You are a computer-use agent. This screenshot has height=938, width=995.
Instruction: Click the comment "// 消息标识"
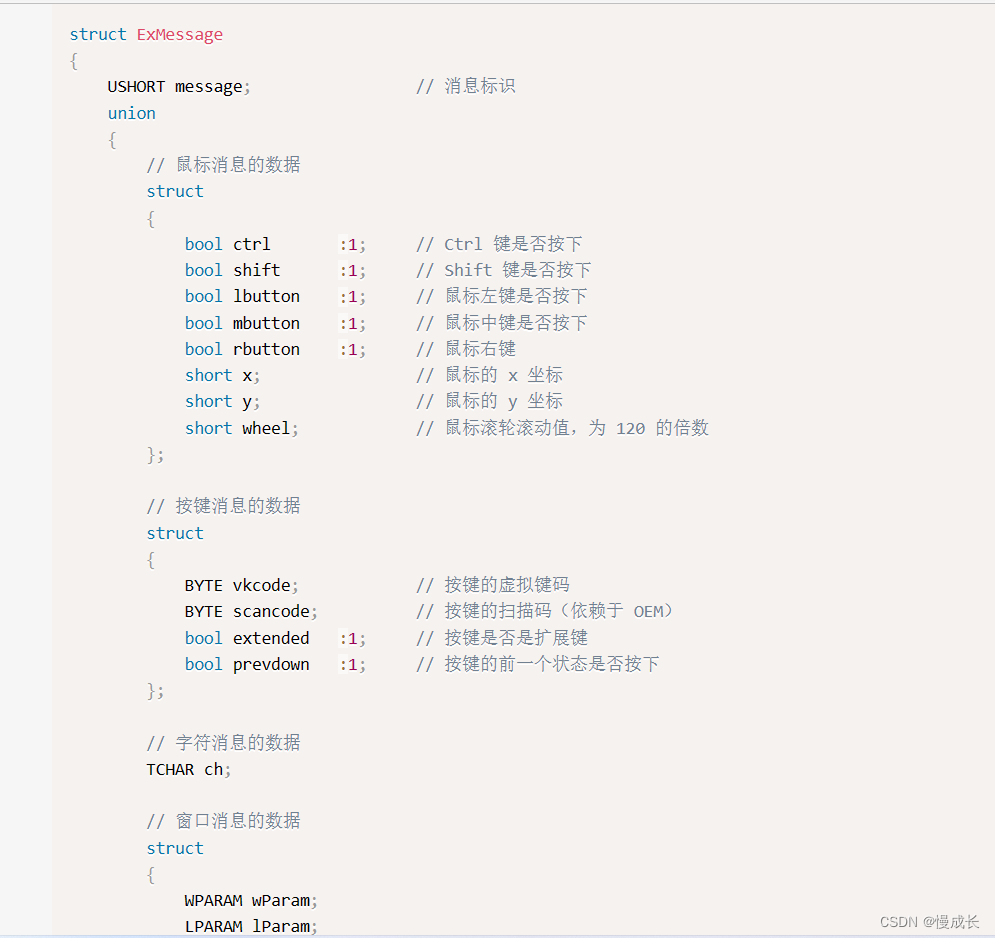pos(466,86)
